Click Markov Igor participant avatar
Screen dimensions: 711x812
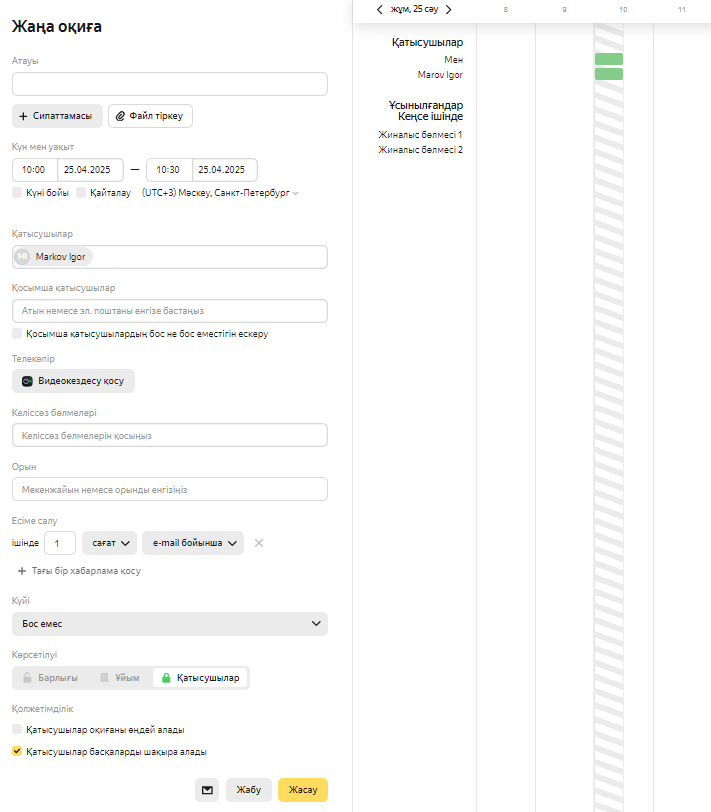[23, 257]
